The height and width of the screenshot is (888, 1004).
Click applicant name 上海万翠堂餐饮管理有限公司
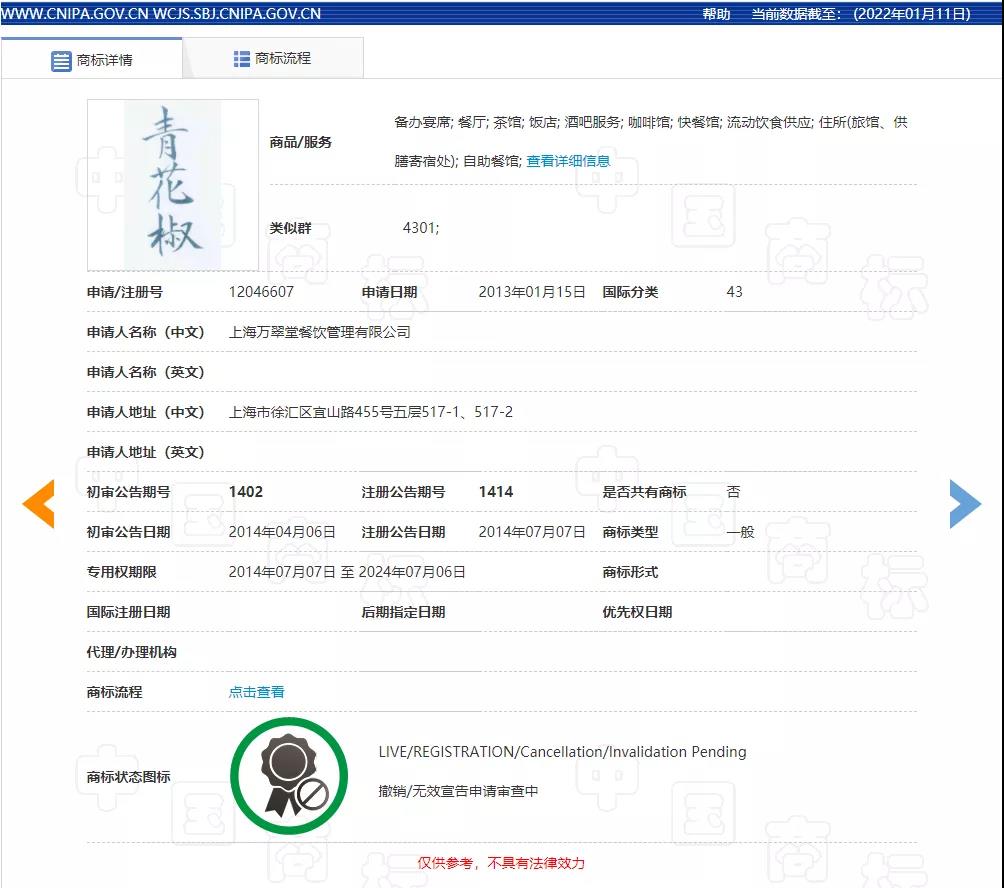(320, 332)
